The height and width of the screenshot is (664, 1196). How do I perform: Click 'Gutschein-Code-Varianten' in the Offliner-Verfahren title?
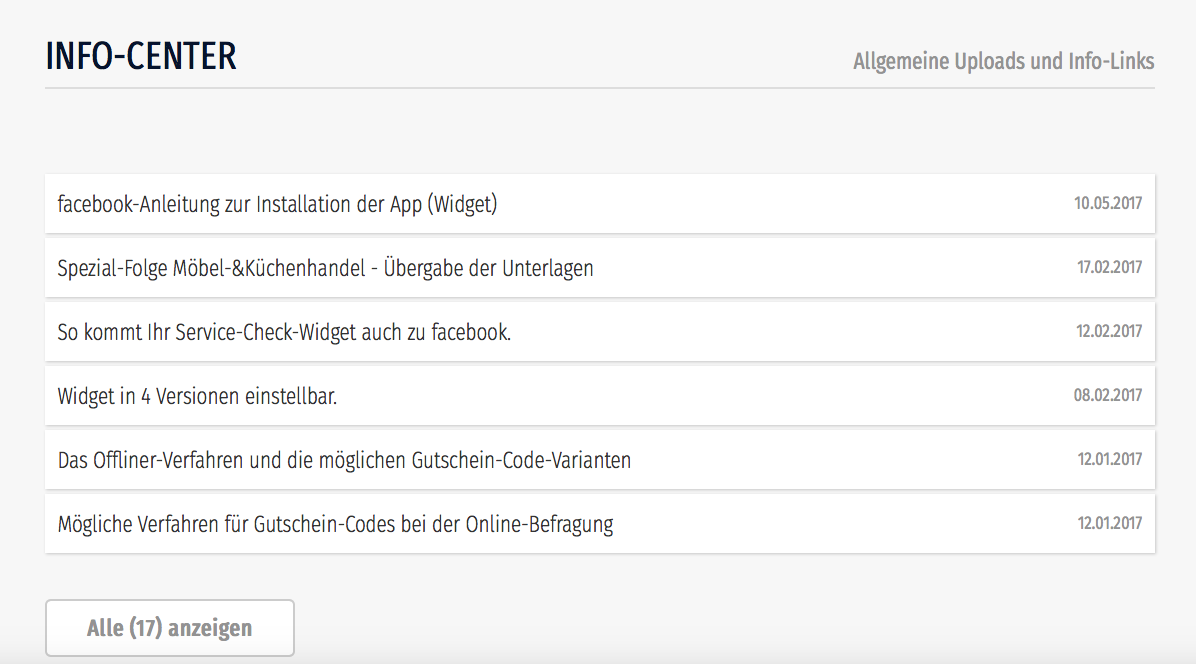(x=521, y=460)
